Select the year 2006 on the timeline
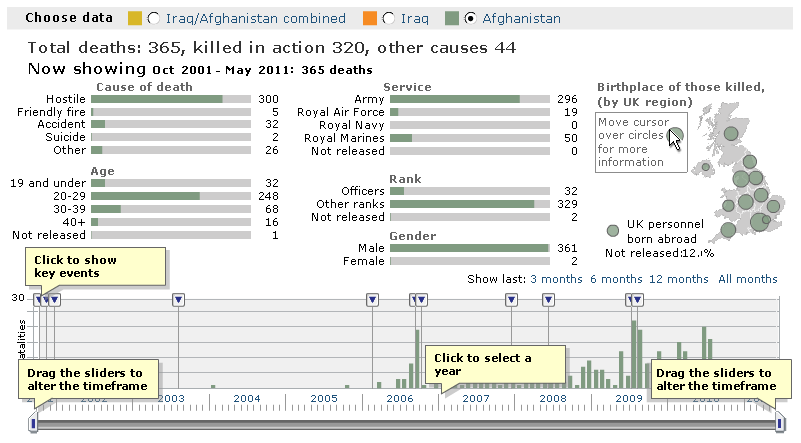The image size is (801, 443). pyautogui.click(x=400, y=398)
